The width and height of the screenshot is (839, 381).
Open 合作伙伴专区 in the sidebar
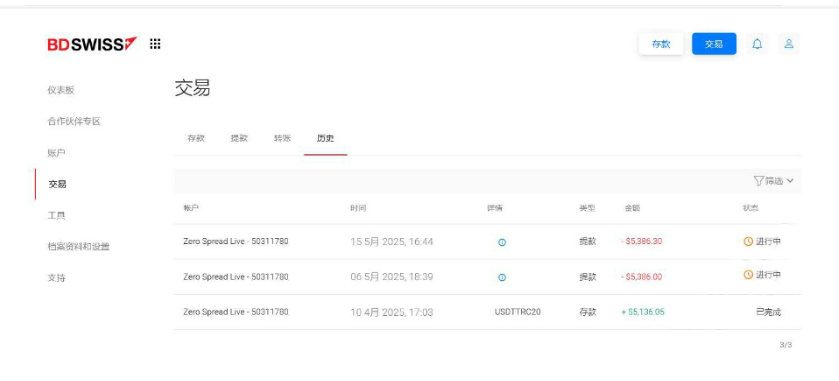click(x=74, y=121)
